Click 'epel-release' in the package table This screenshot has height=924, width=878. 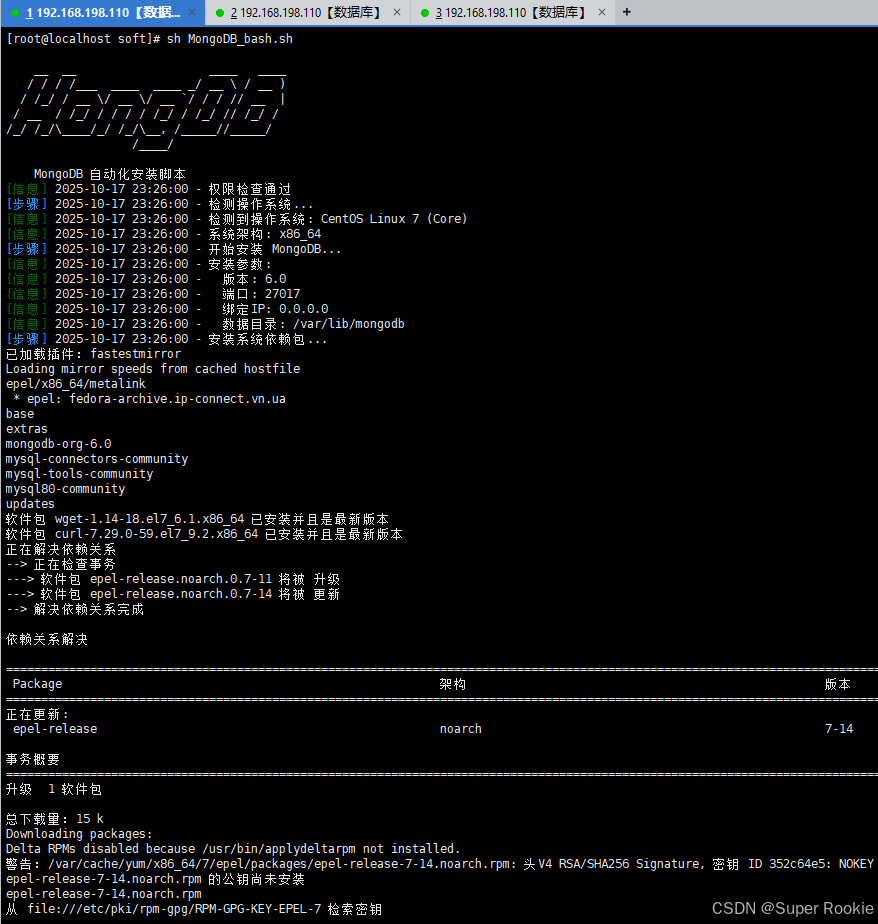[x=55, y=729]
